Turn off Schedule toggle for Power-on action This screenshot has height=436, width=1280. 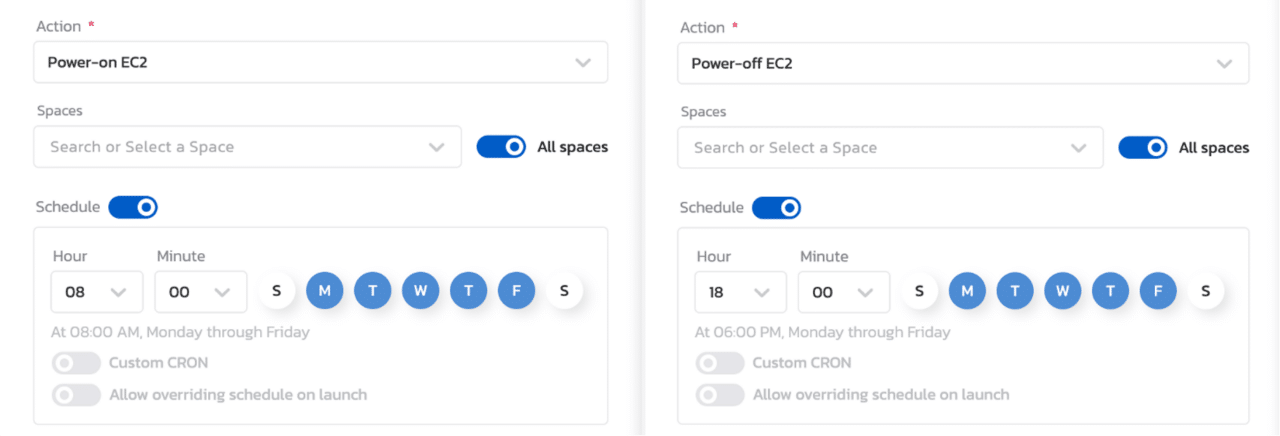coord(133,207)
